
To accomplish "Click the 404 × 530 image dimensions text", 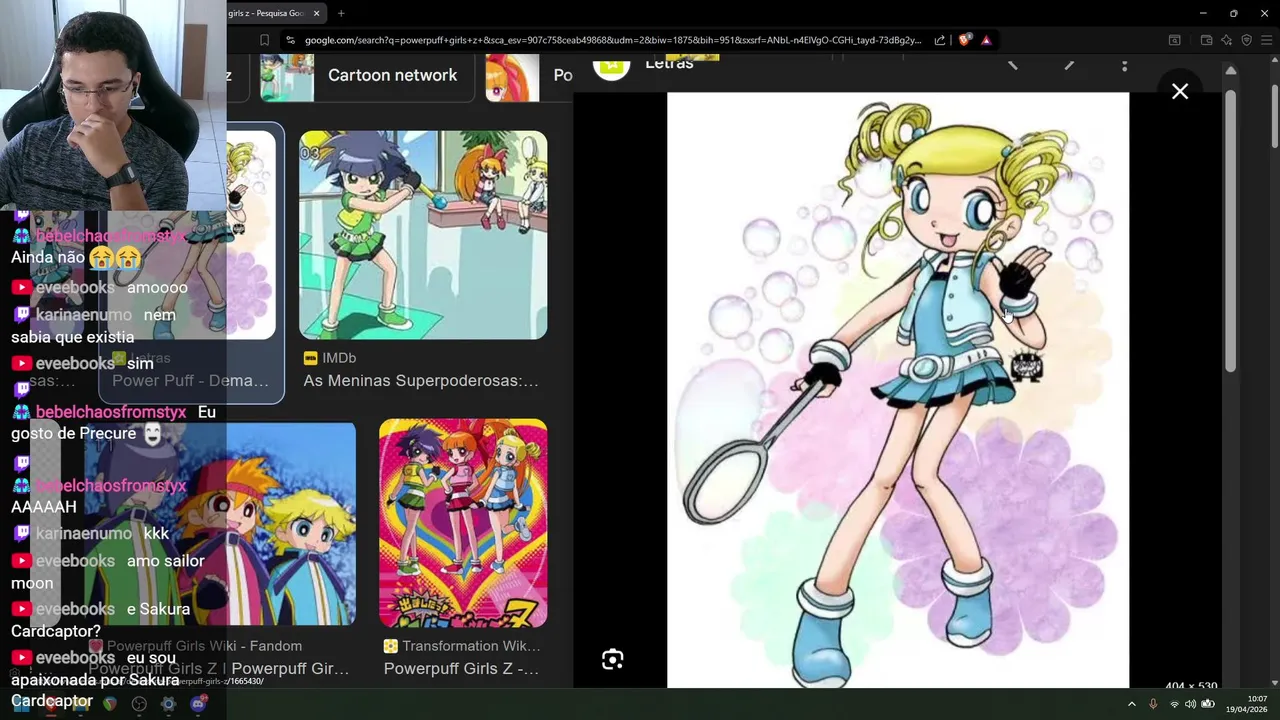I will point(1191,687).
